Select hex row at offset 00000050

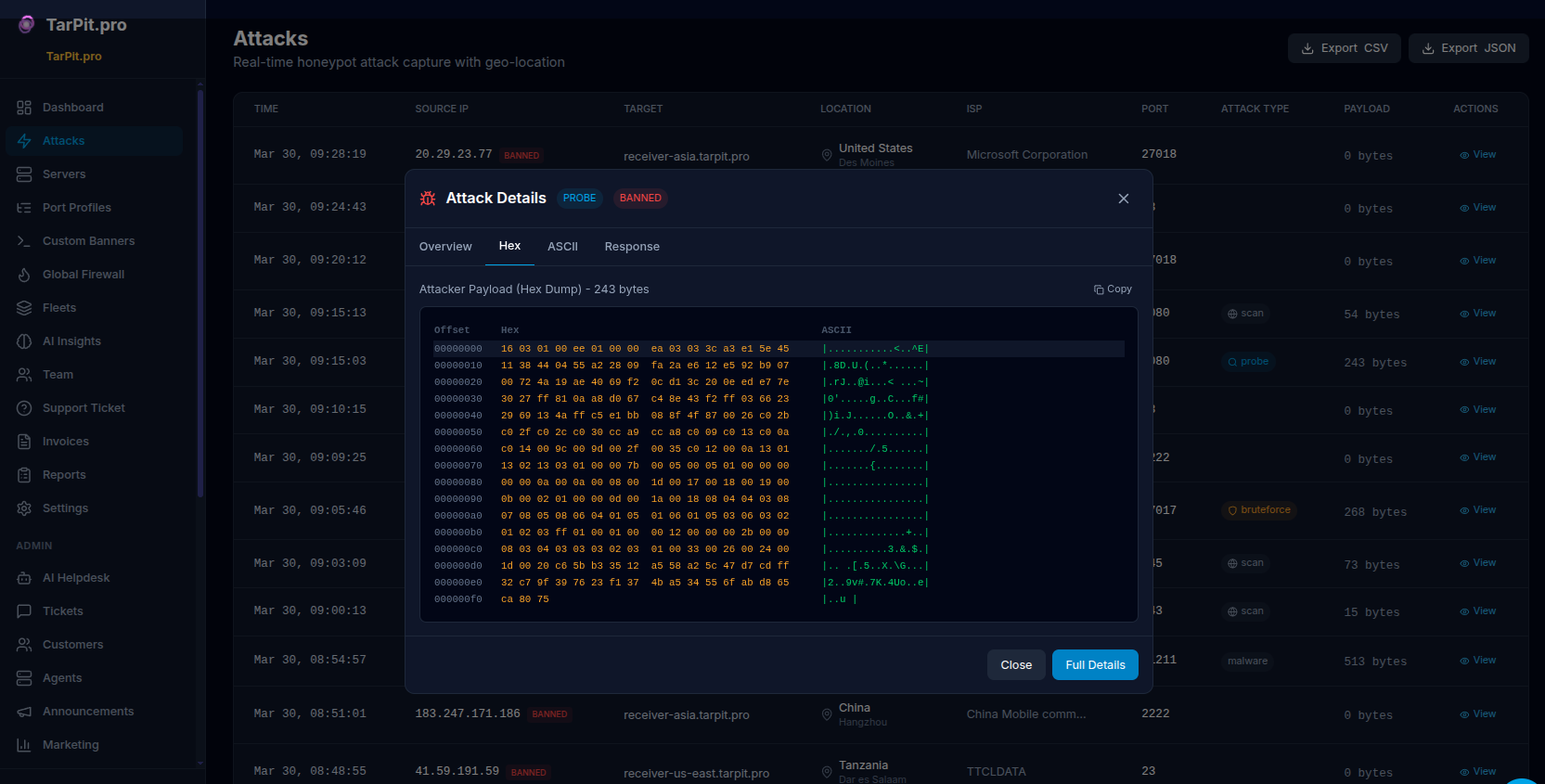coord(779,432)
